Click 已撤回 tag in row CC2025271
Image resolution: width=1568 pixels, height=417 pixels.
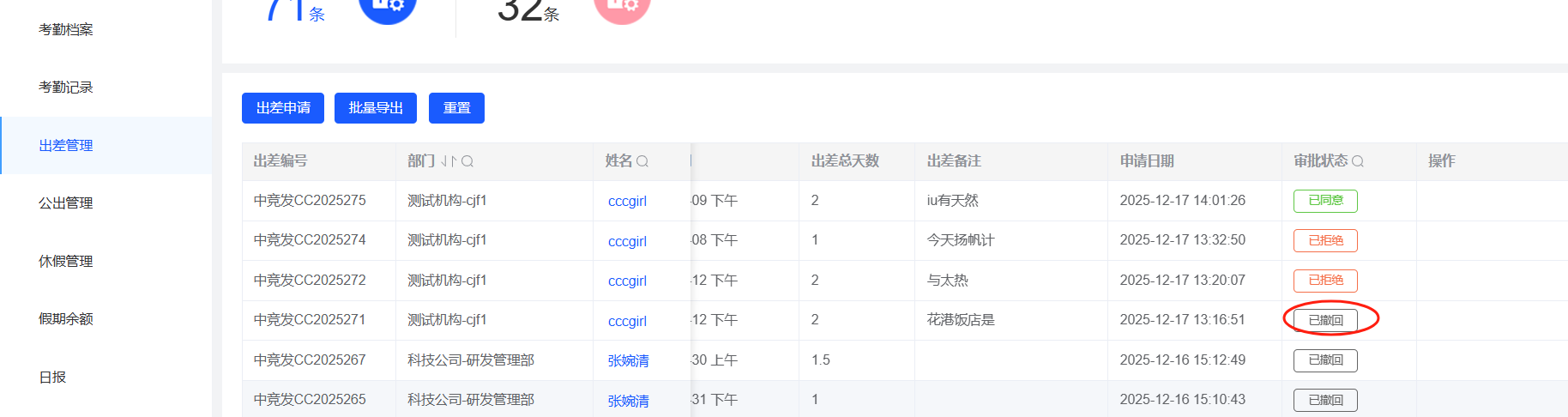1325,320
